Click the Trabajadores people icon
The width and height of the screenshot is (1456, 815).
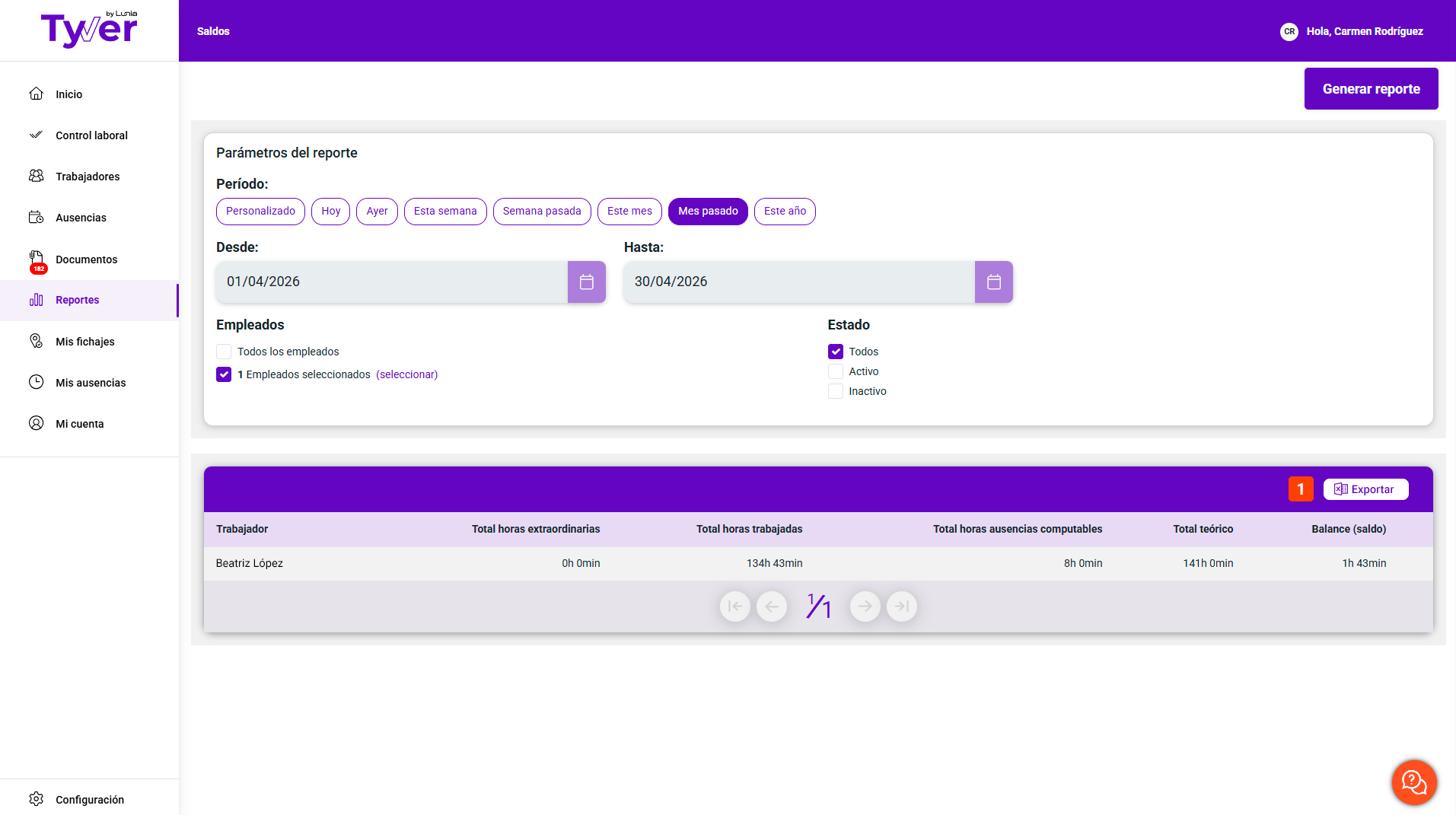36,176
